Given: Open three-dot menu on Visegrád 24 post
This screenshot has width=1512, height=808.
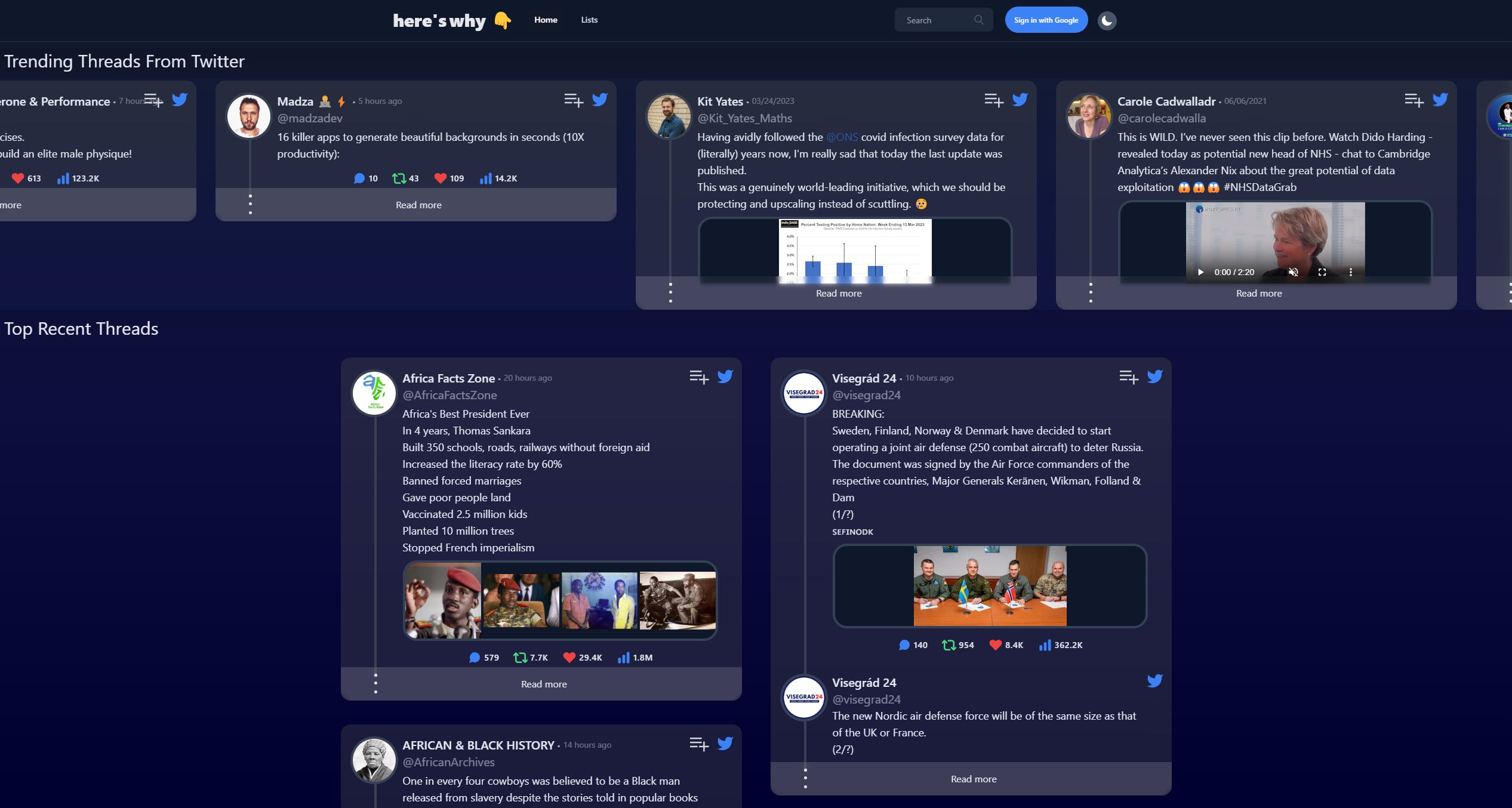Looking at the screenshot, I should (805, 779).
